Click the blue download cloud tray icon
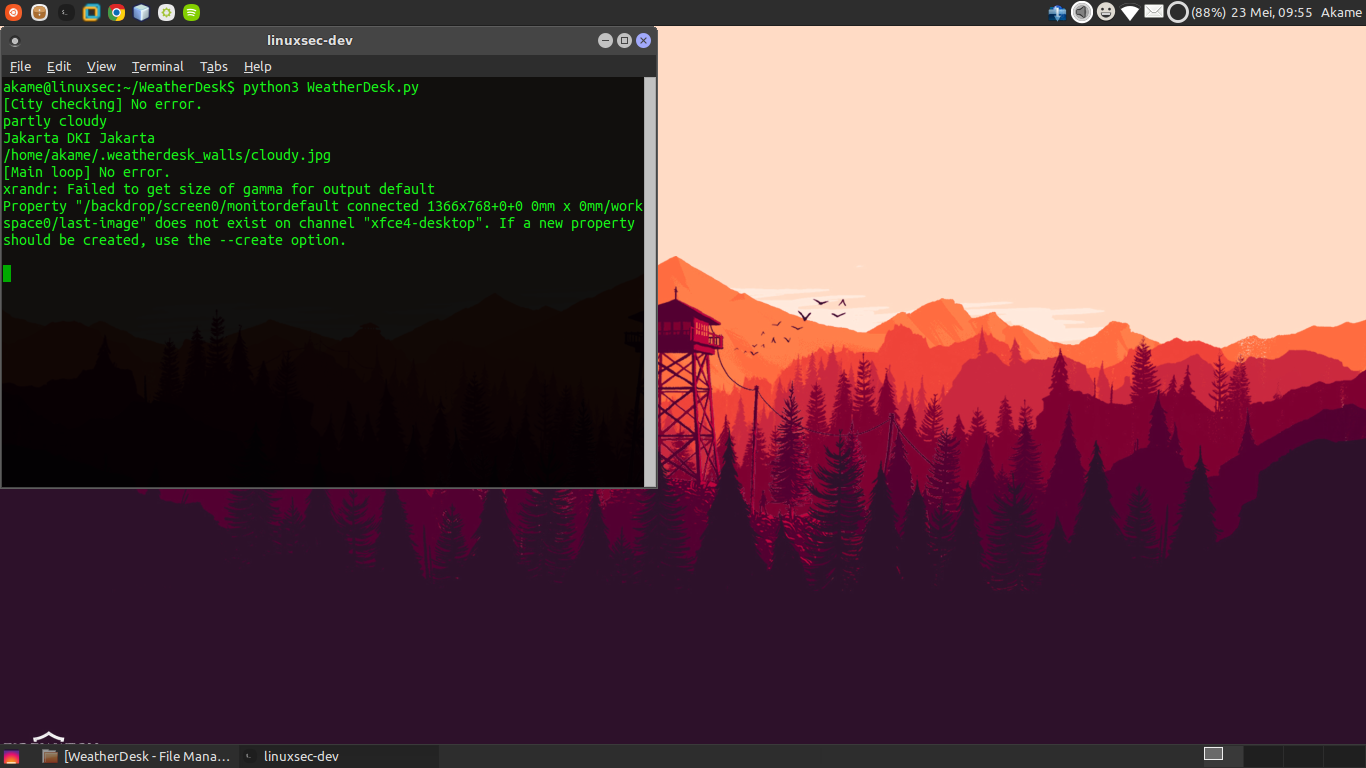Screen dimensions: 1366x768 tap(1057, 12)
